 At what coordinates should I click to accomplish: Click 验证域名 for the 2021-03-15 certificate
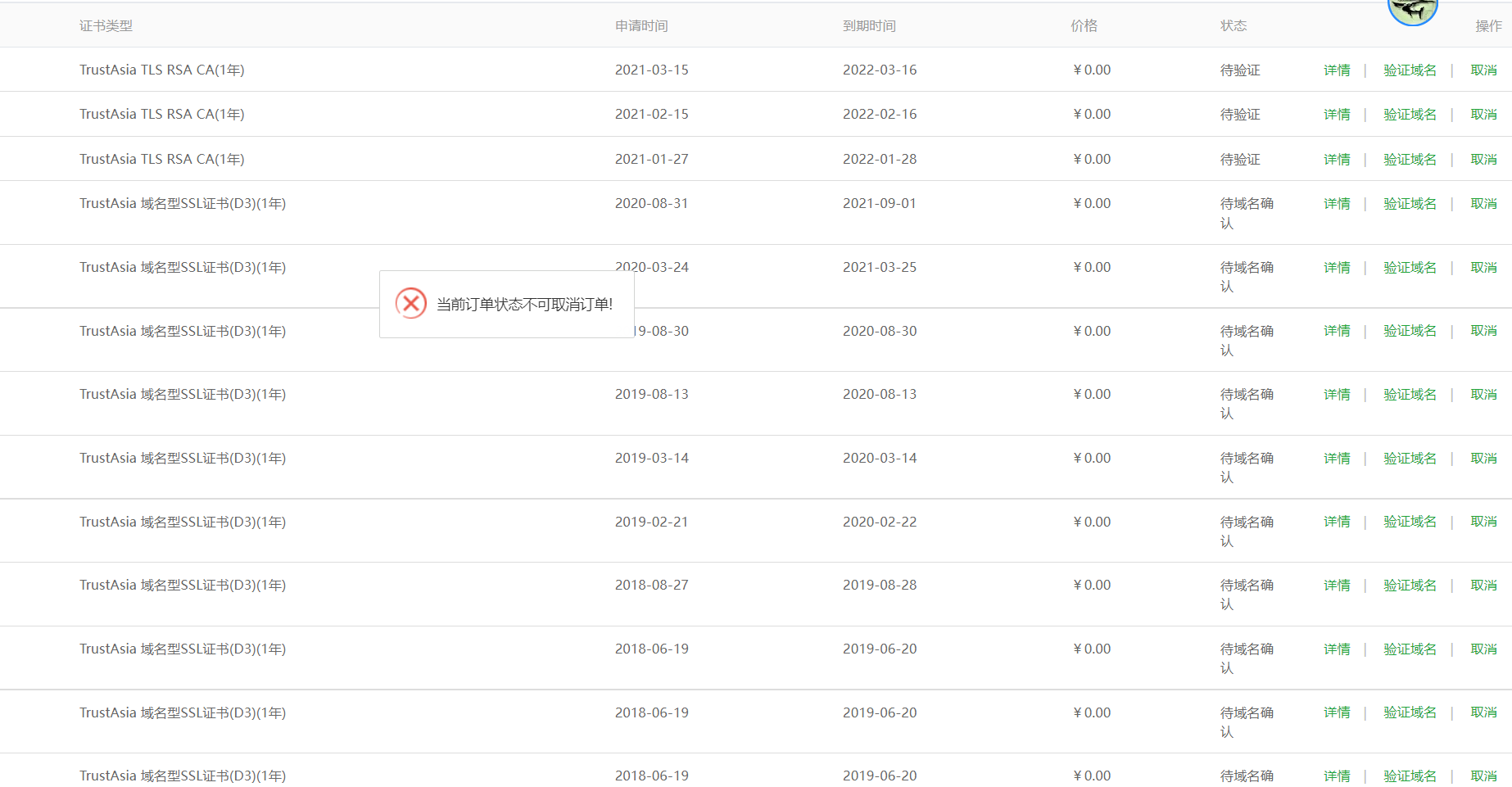click(1410, 70)
